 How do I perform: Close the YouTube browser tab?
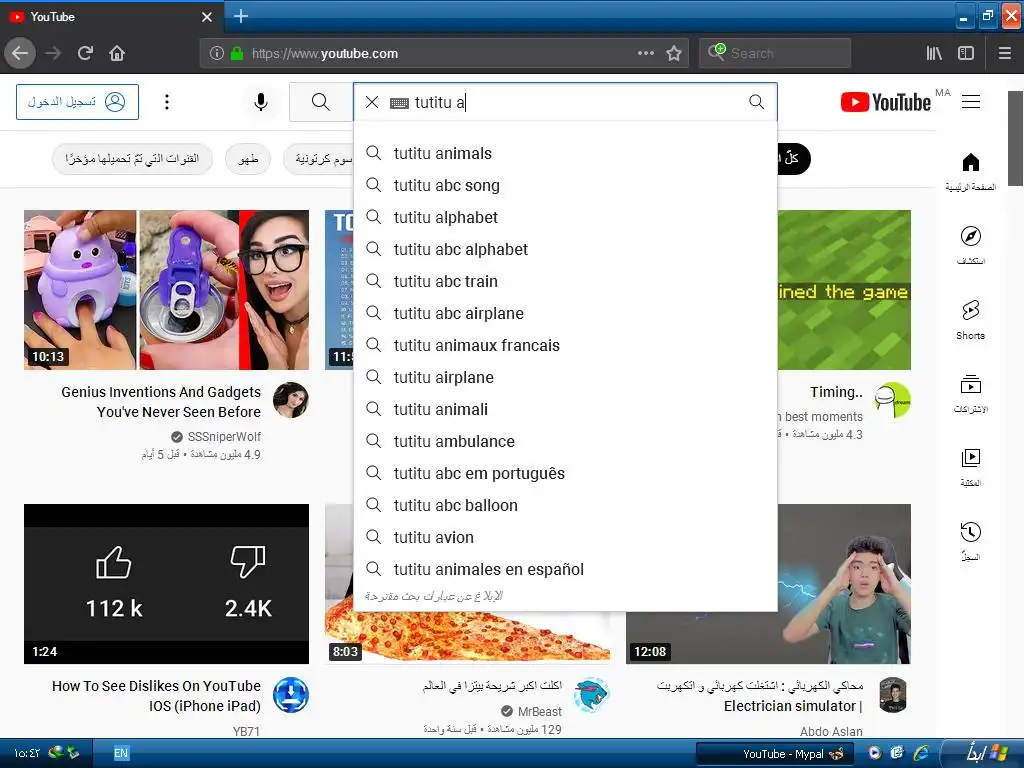[207, 17]
